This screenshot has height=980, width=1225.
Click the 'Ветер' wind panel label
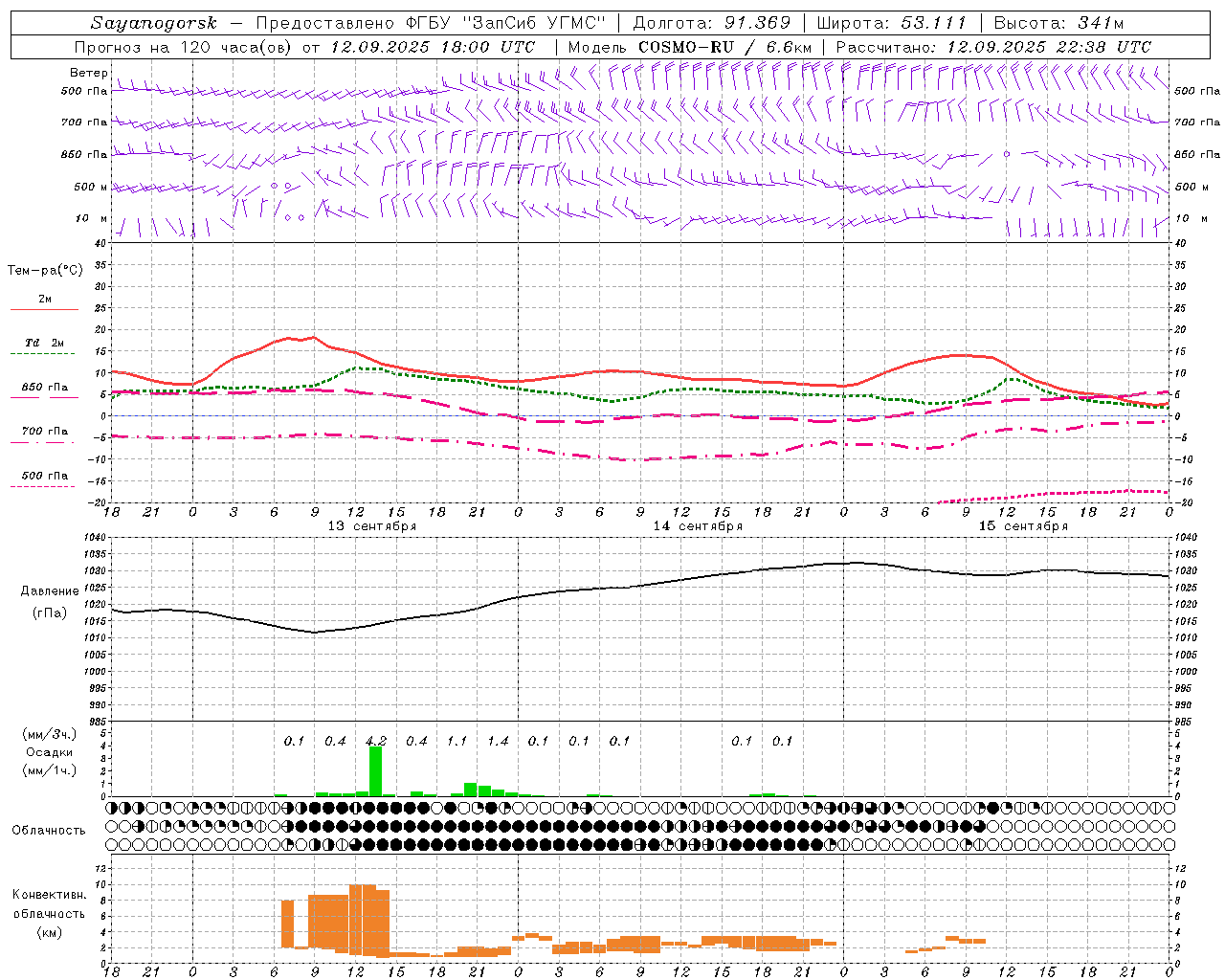[89, 73]
